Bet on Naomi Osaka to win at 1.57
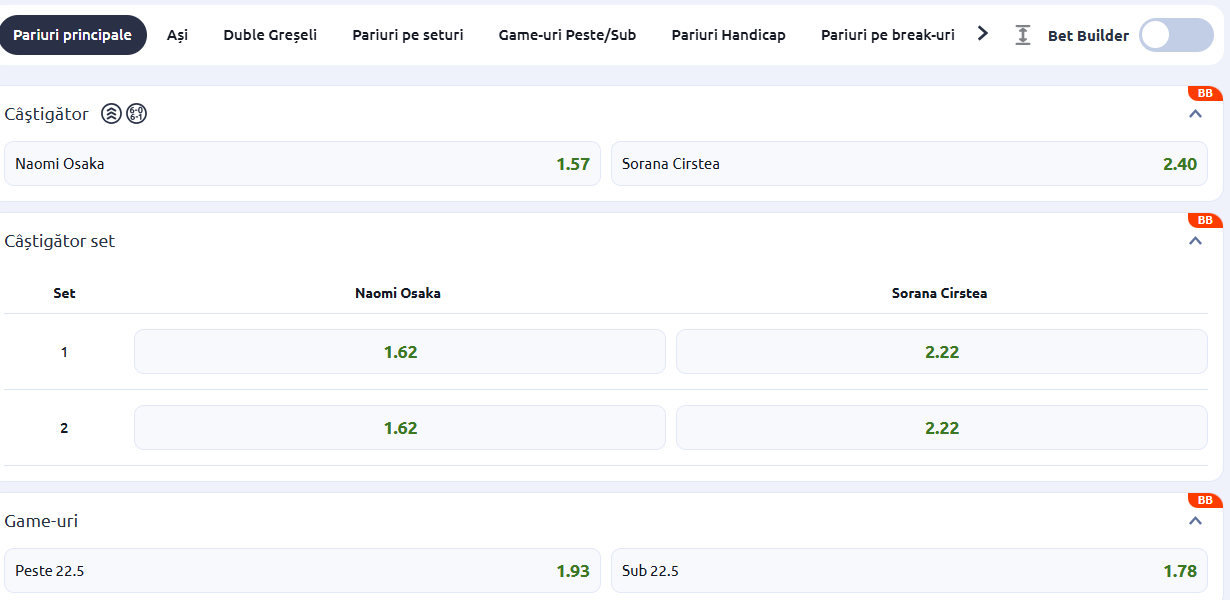 (302, 164)
